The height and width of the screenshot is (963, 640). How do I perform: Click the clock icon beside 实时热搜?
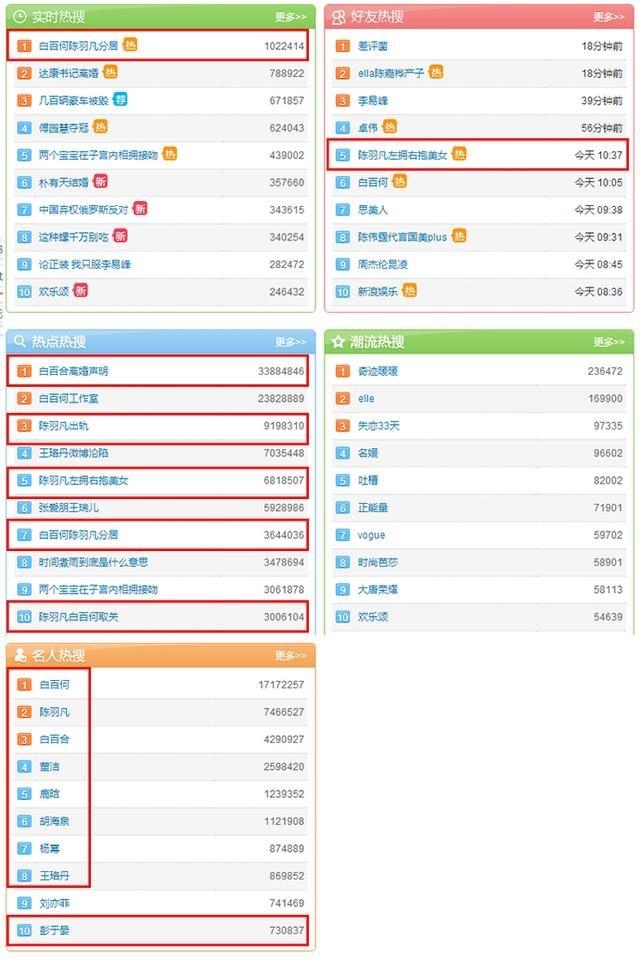click(20, 17)
